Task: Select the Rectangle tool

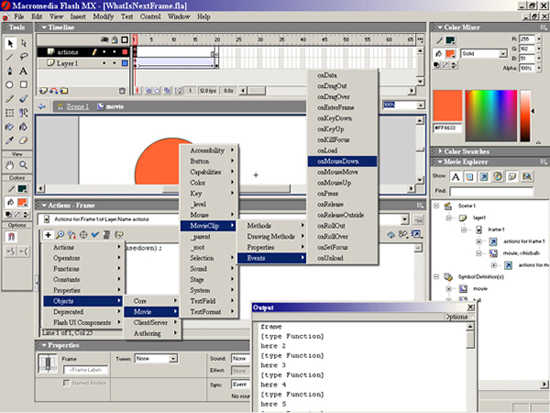Action: coord(24,85)
